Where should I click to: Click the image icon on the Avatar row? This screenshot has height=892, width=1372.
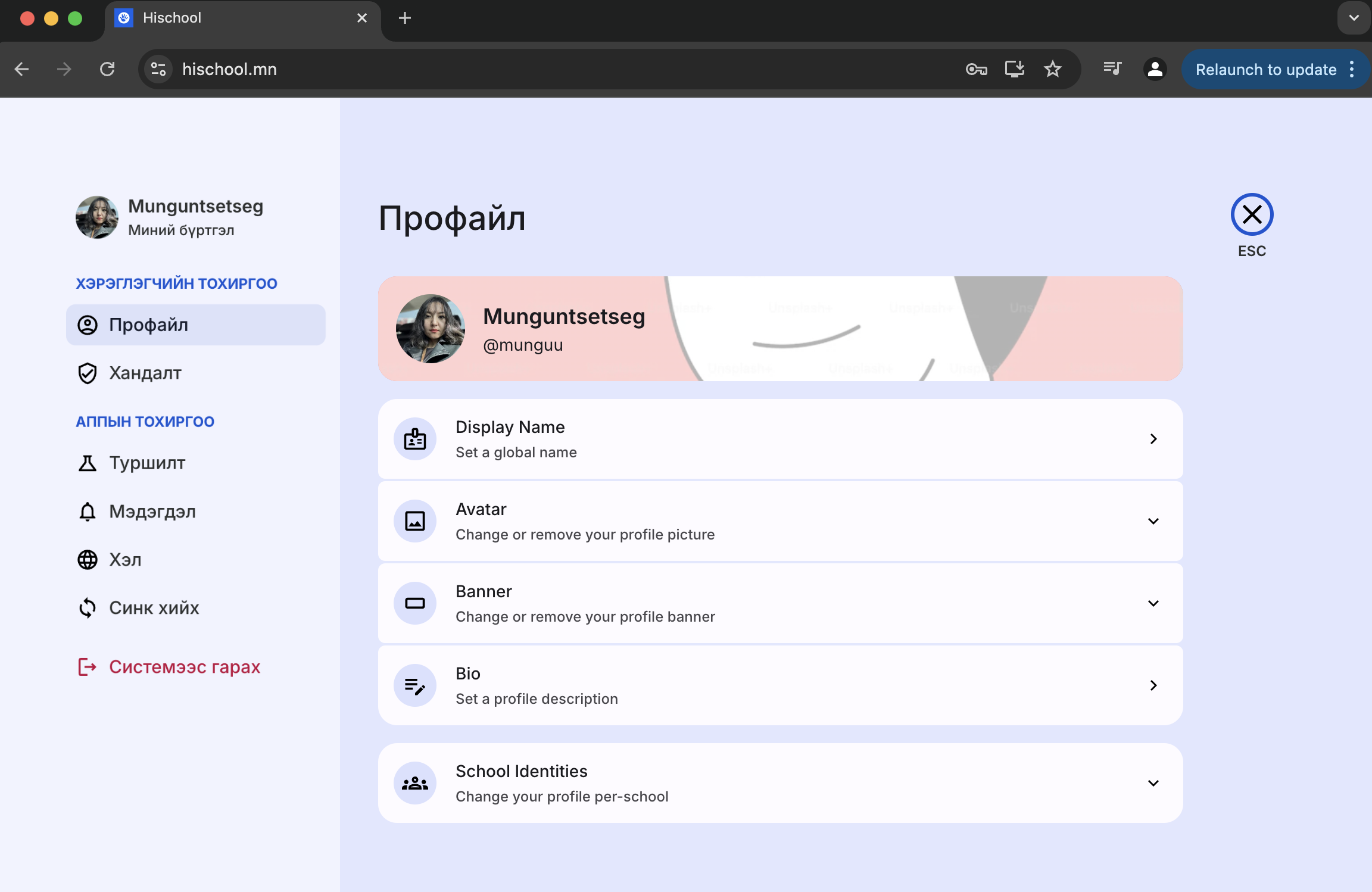414,520
